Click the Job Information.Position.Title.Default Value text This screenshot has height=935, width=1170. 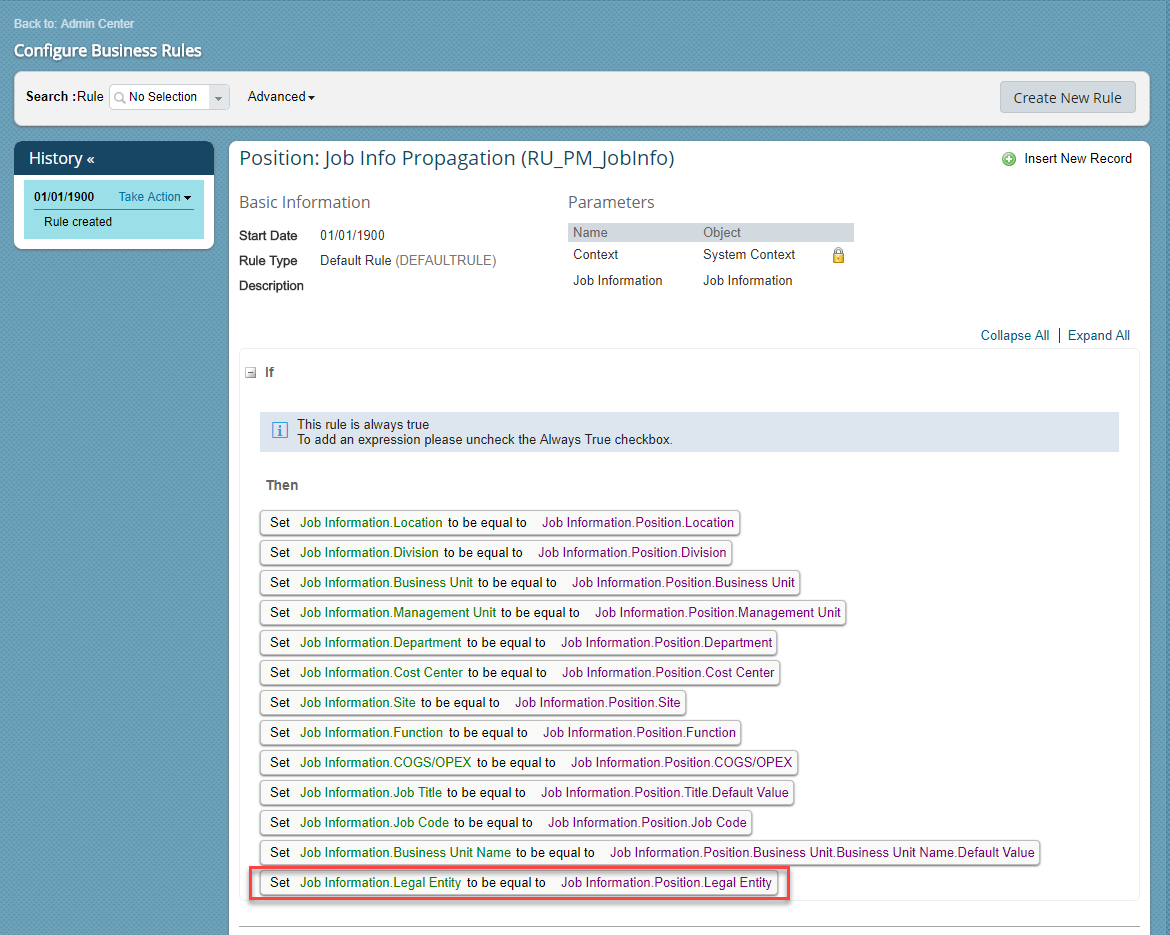point(664,792)
